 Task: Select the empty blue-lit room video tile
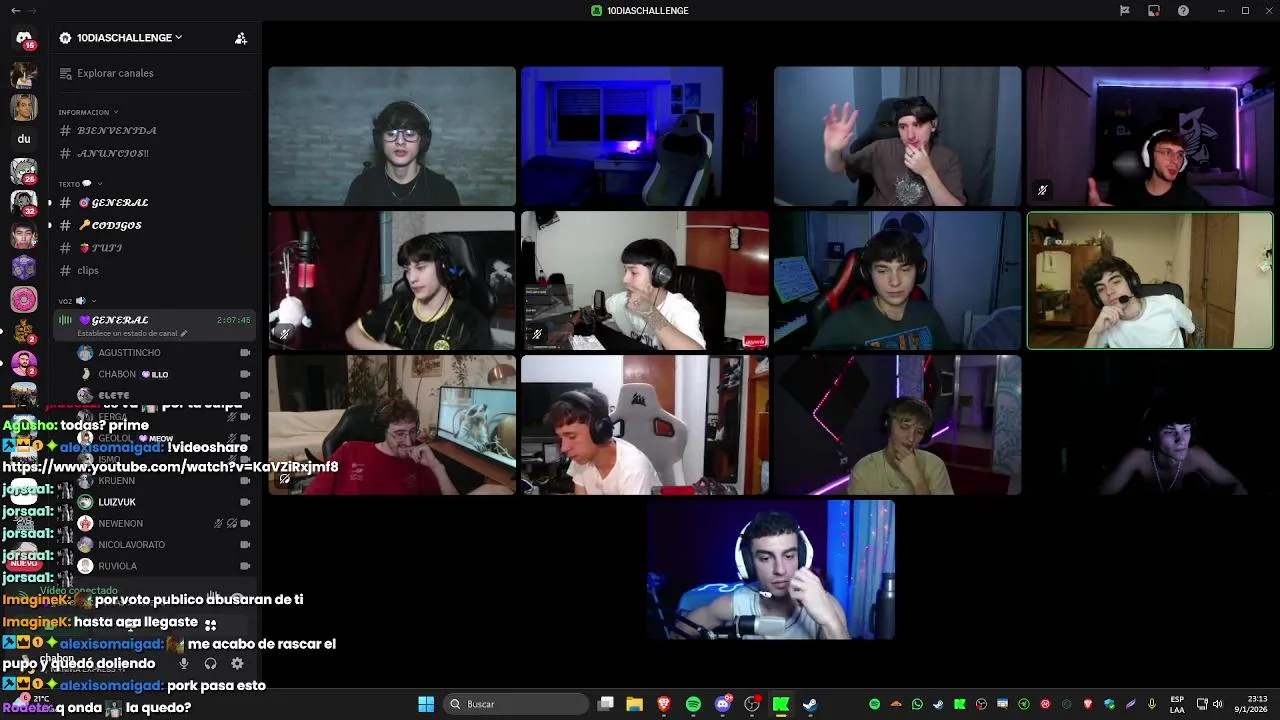(x=644, y=136)
